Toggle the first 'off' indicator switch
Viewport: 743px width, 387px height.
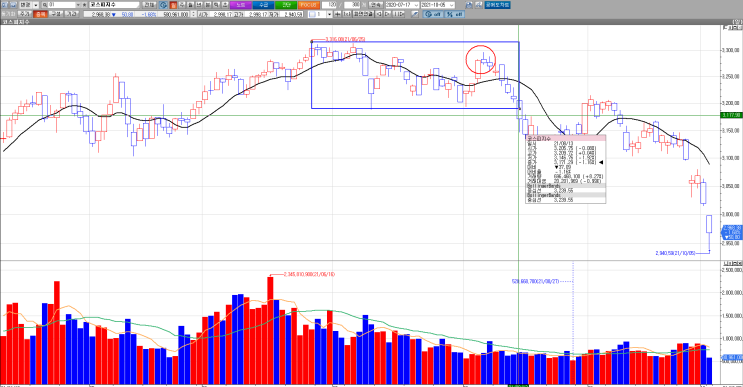(x=434, y=14)
